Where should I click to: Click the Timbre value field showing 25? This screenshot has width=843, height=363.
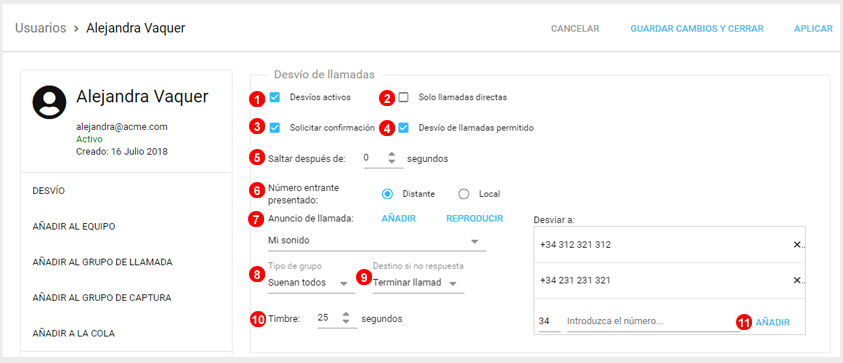(x=329, y=318)
